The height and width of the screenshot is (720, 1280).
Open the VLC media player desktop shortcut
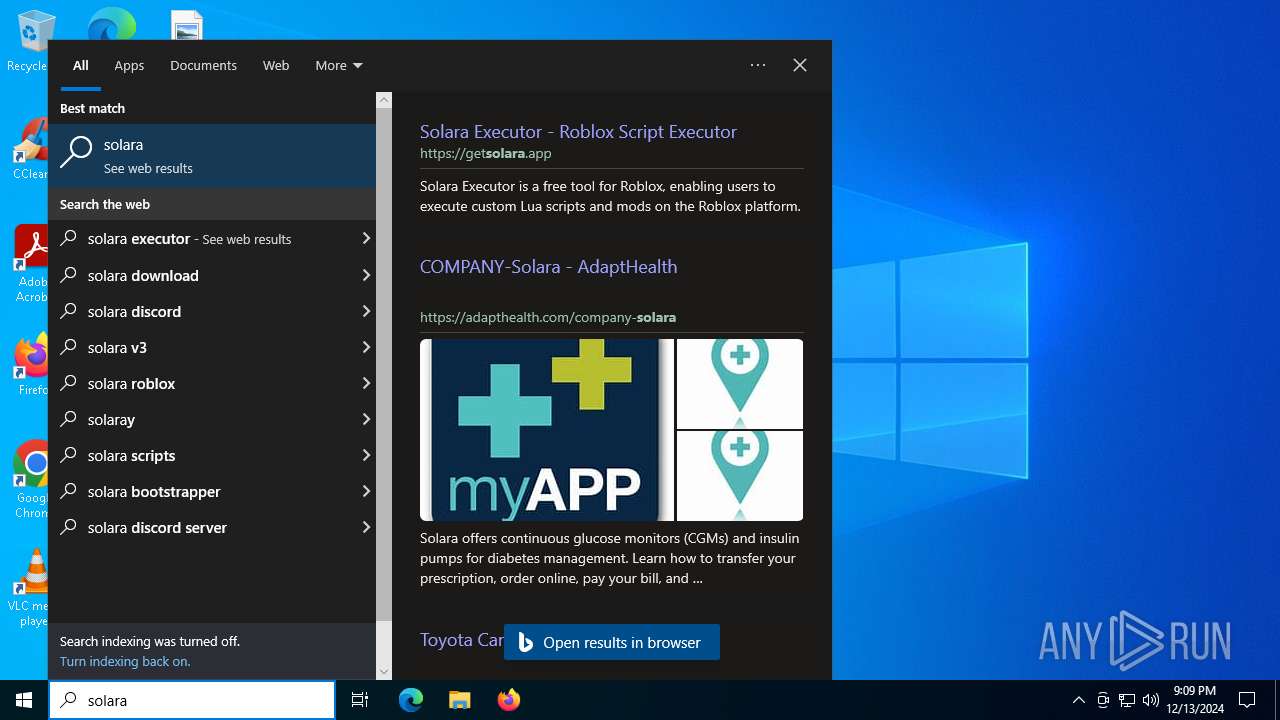tap(30, 588)
